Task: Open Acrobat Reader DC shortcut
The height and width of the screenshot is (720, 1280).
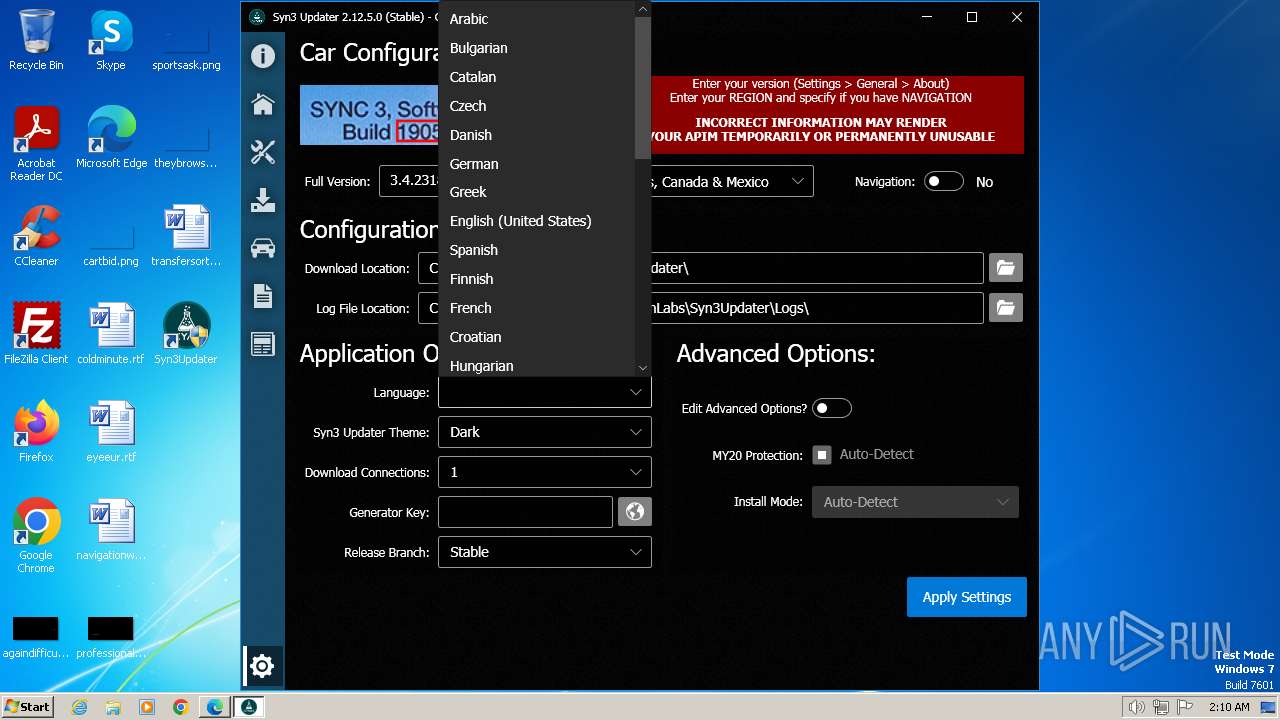Action: [36, 144]
